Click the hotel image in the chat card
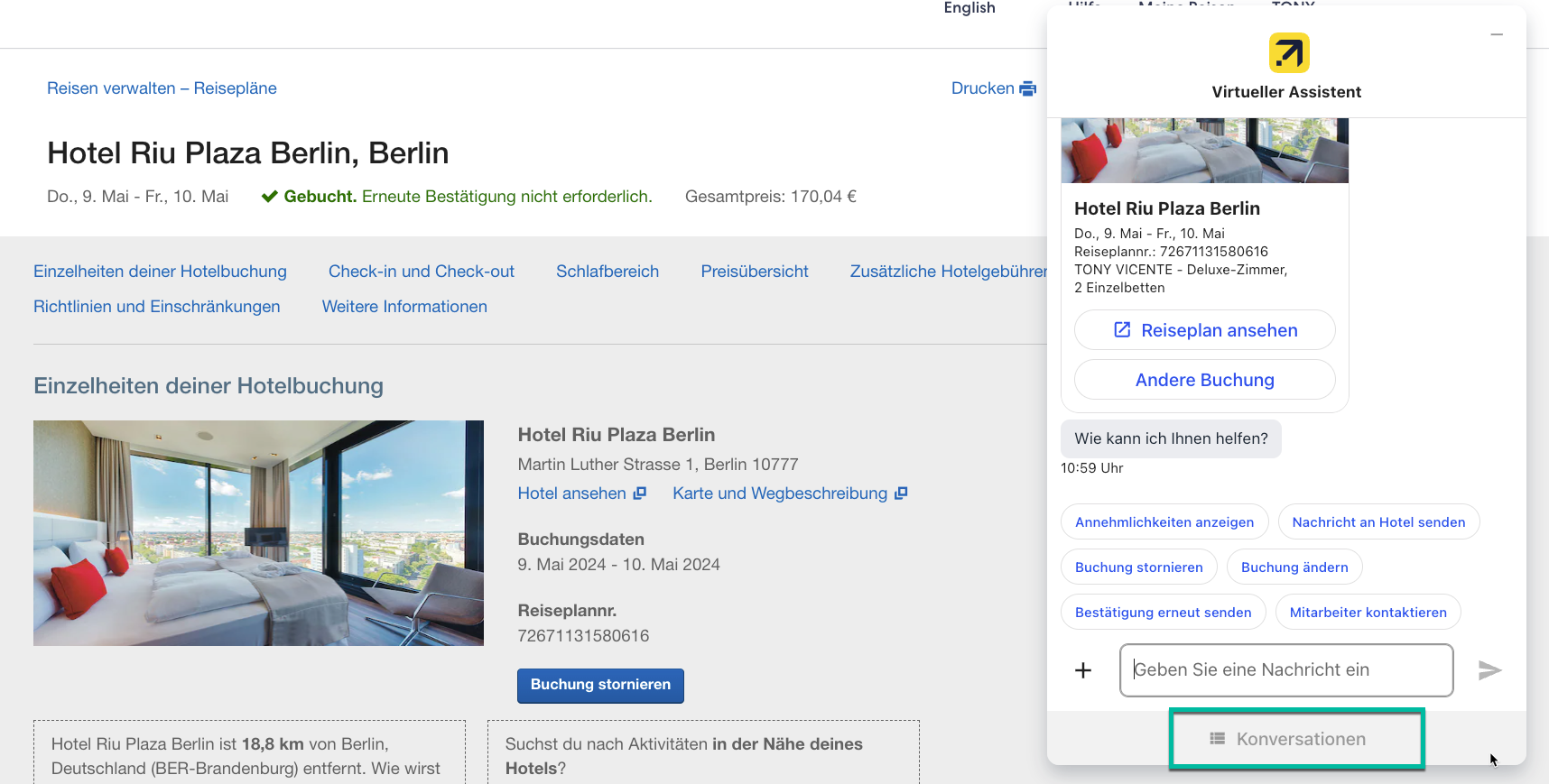This screenshot has width=1549, height=784. [1204, 151]
